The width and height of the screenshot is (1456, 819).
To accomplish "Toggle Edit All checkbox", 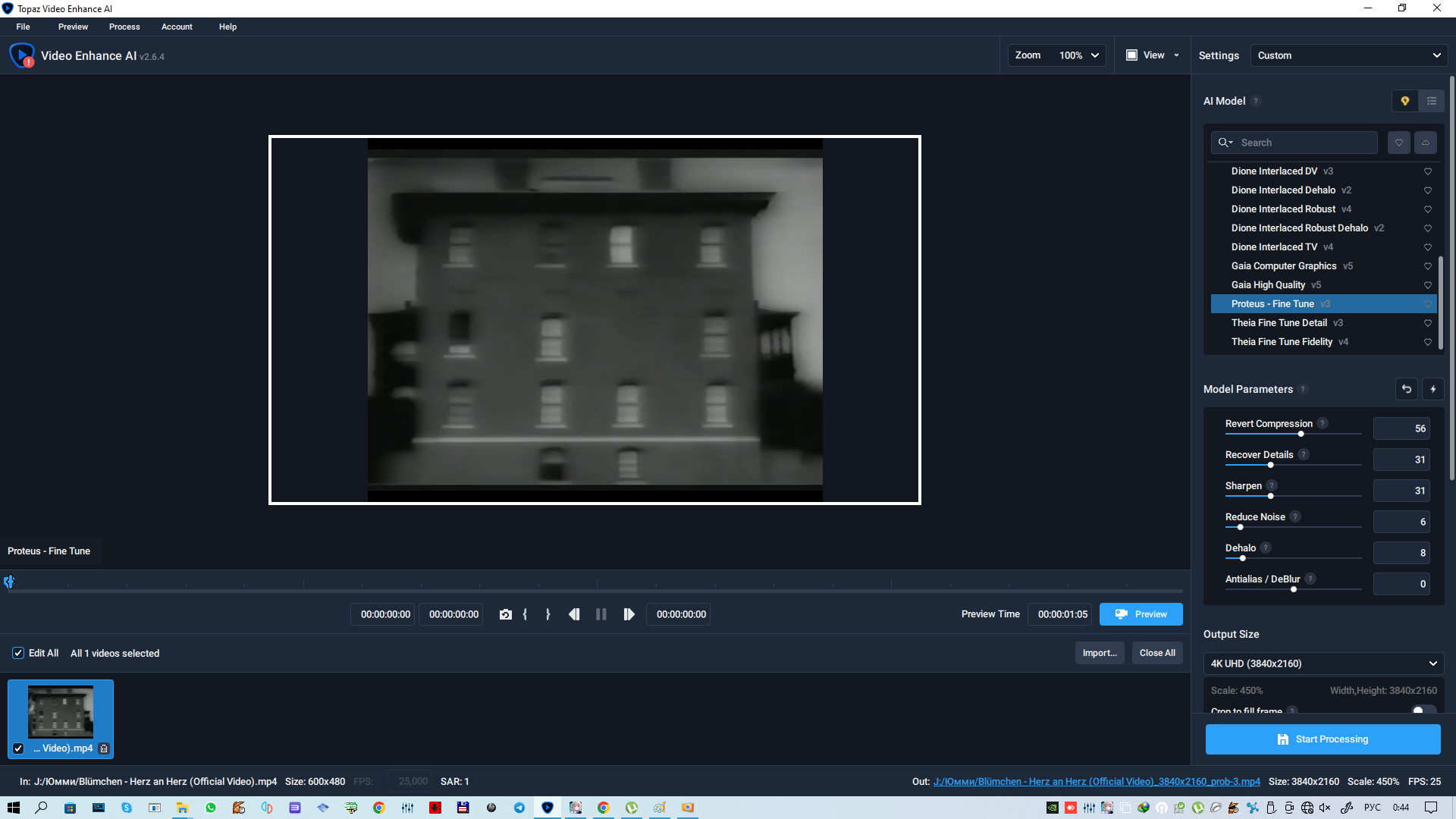I will pyautogui.click(x=18, y=653).
